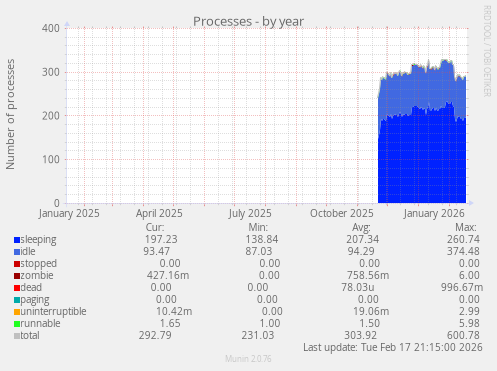Click the 400 y-axis tick label
This screenshot has height=371, width=497.
51,28
